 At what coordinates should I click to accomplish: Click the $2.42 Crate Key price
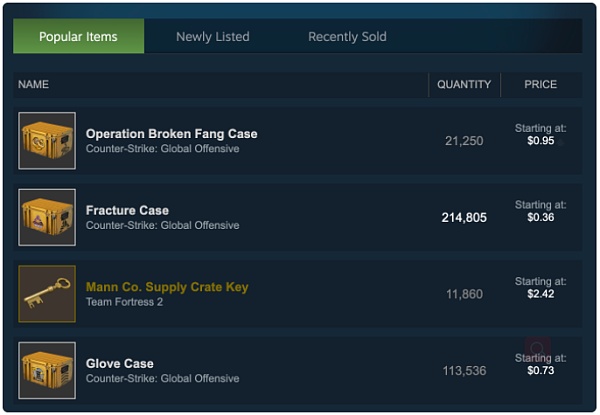541,294
